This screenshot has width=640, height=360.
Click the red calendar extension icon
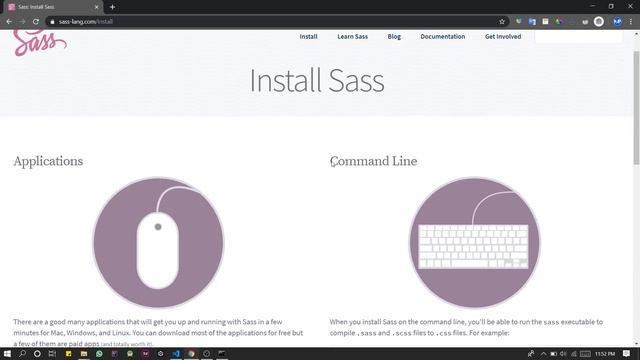pos(545,22)
